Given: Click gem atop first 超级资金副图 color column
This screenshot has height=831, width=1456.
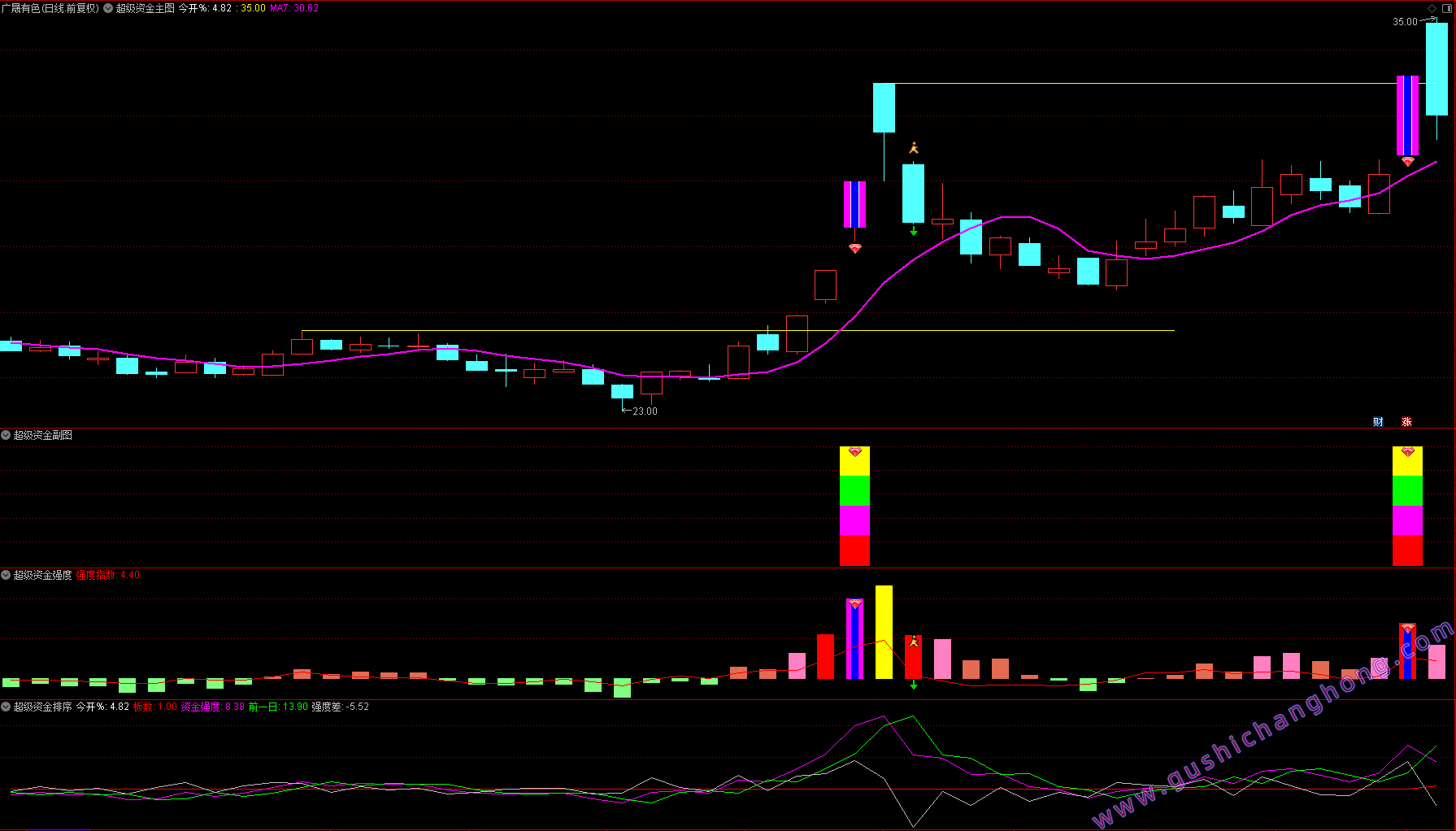Looking at the screenshot, I should point(854,451).
